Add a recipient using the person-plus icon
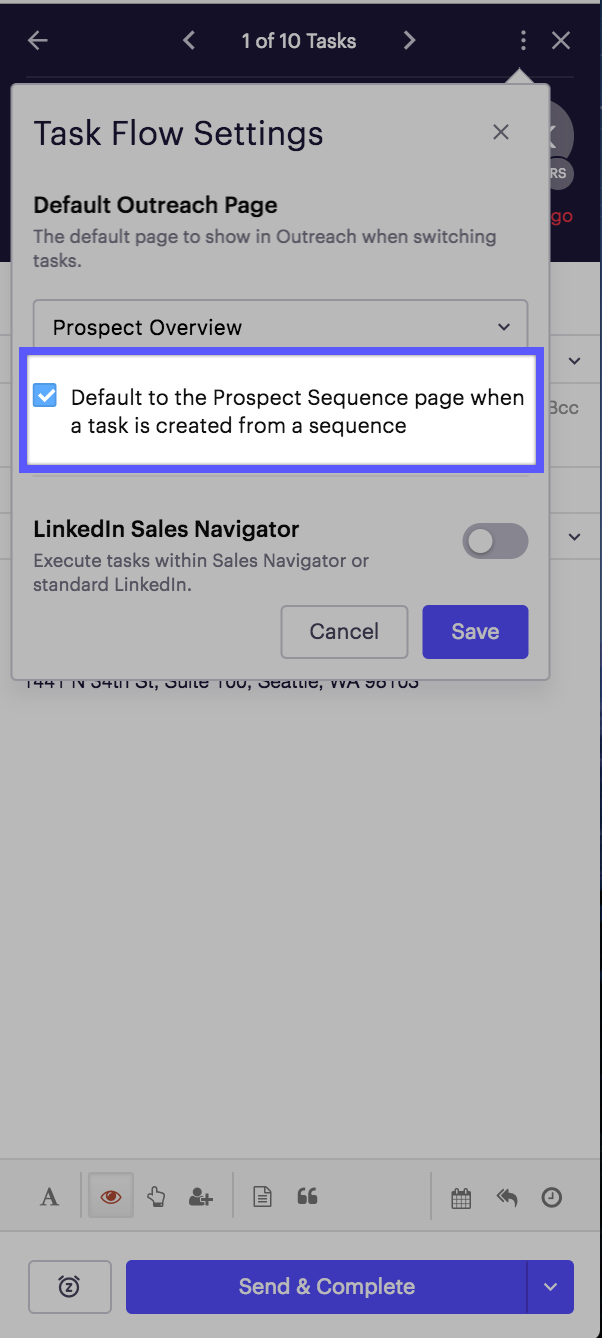 pos(200,1196)
